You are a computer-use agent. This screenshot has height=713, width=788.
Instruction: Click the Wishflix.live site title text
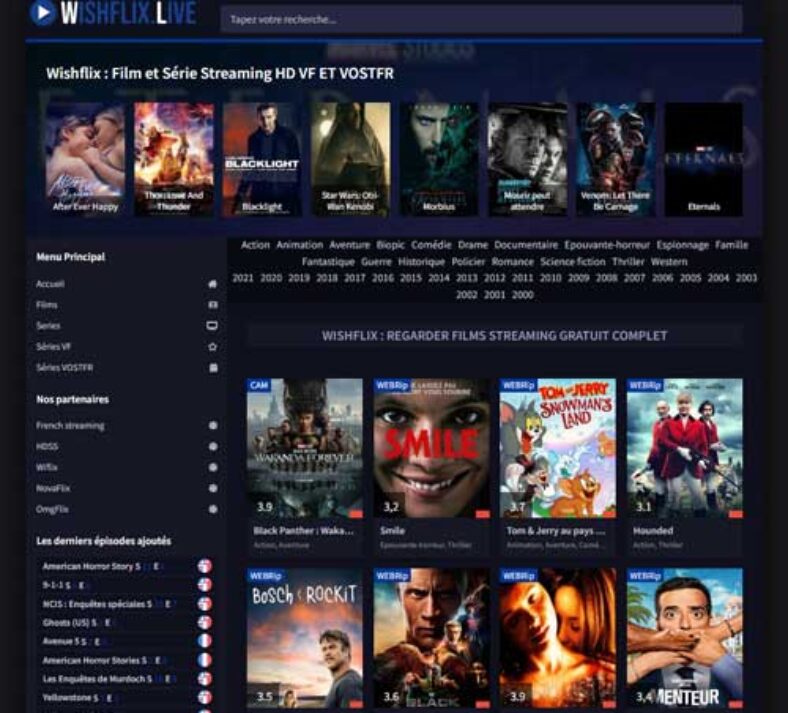tap(128, 13)
